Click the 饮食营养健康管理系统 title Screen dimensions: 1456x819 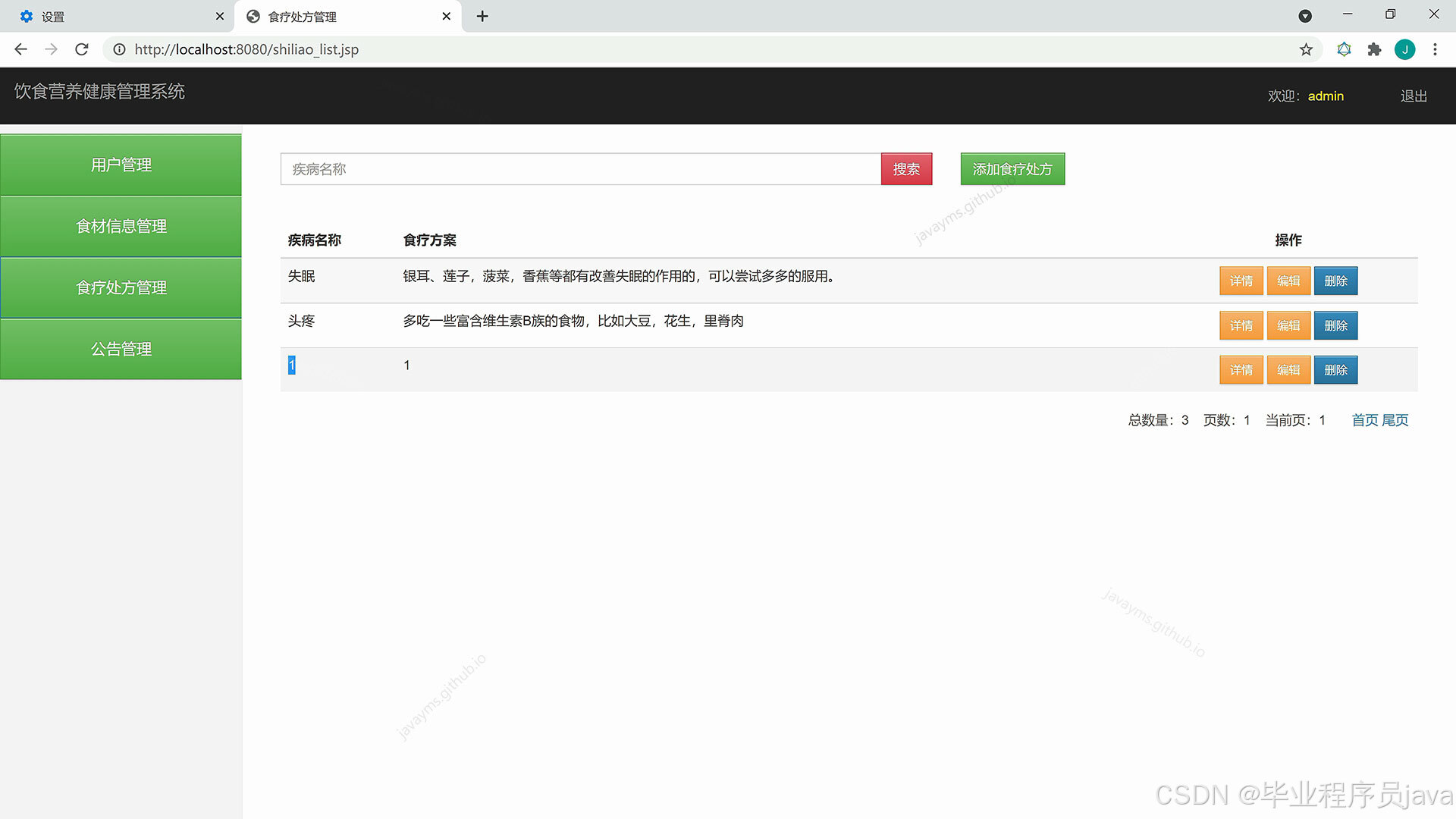[99, 92]
